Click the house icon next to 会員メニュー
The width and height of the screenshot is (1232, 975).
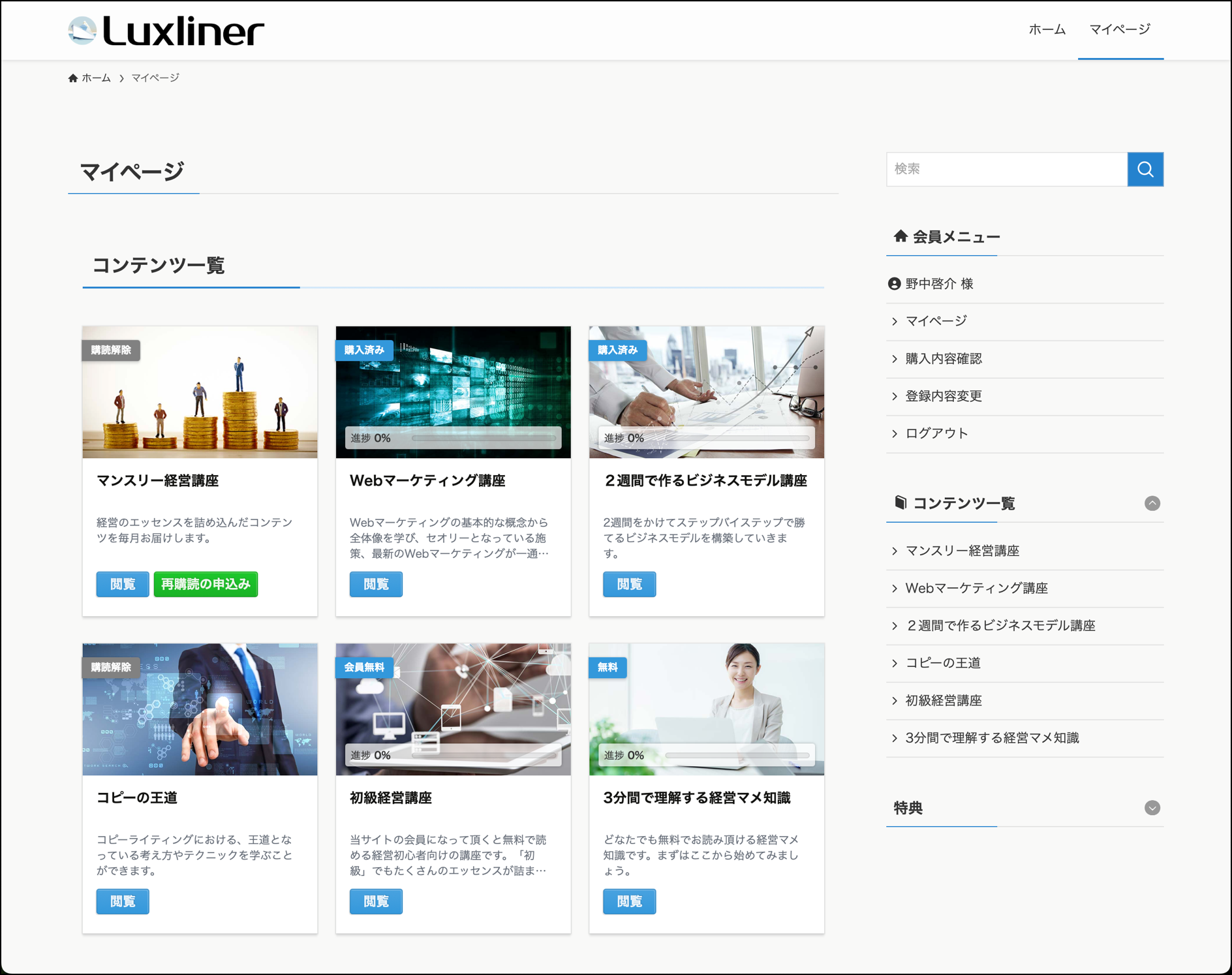(901, 236)
